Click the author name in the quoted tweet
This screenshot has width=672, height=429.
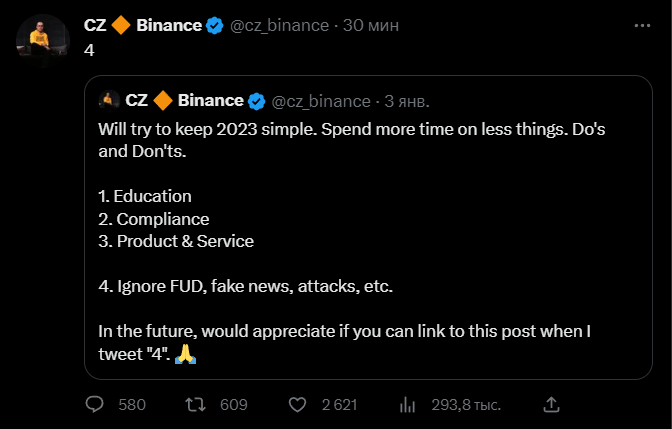[x=185, y=100]
